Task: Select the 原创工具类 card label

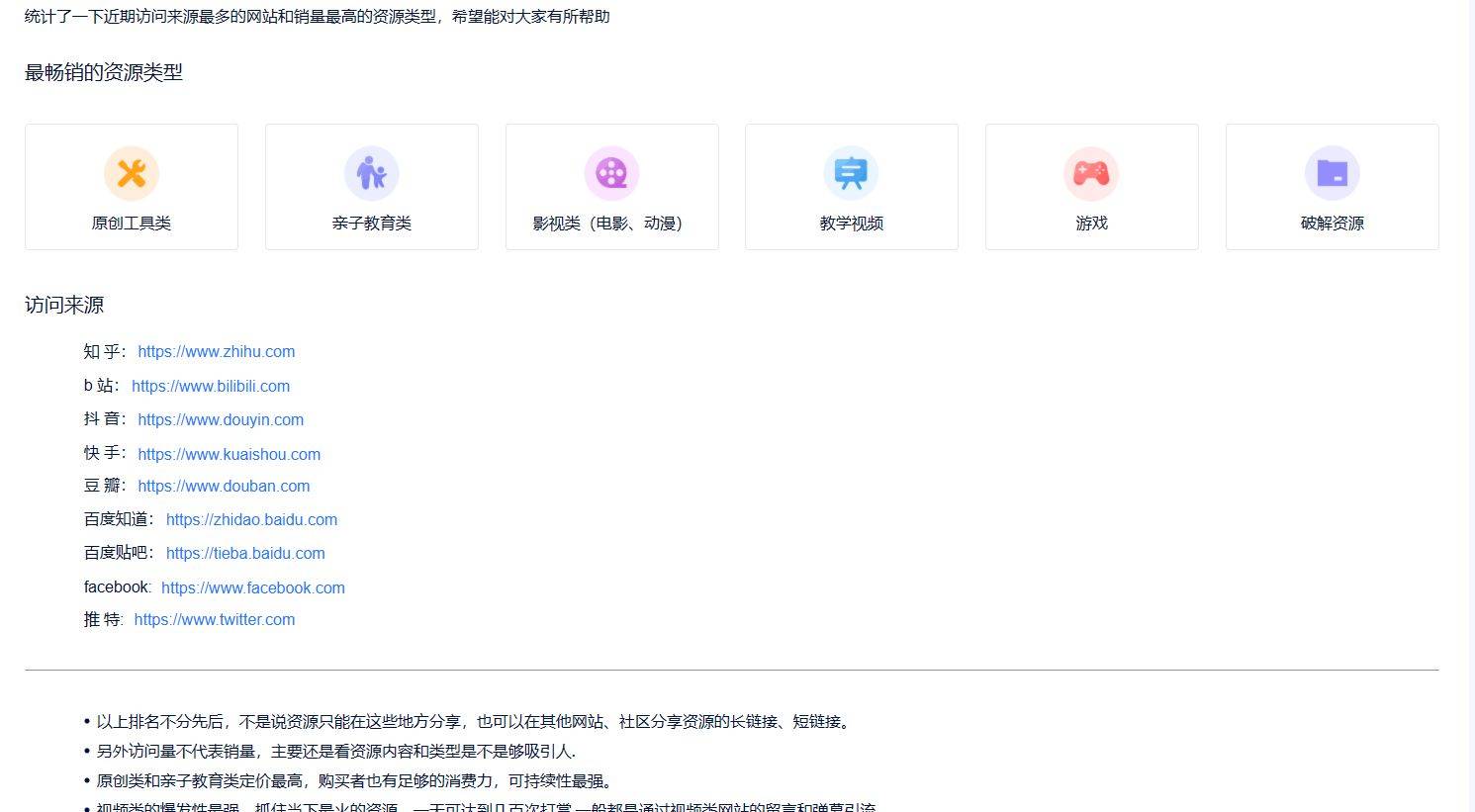Action: [132, 224]
